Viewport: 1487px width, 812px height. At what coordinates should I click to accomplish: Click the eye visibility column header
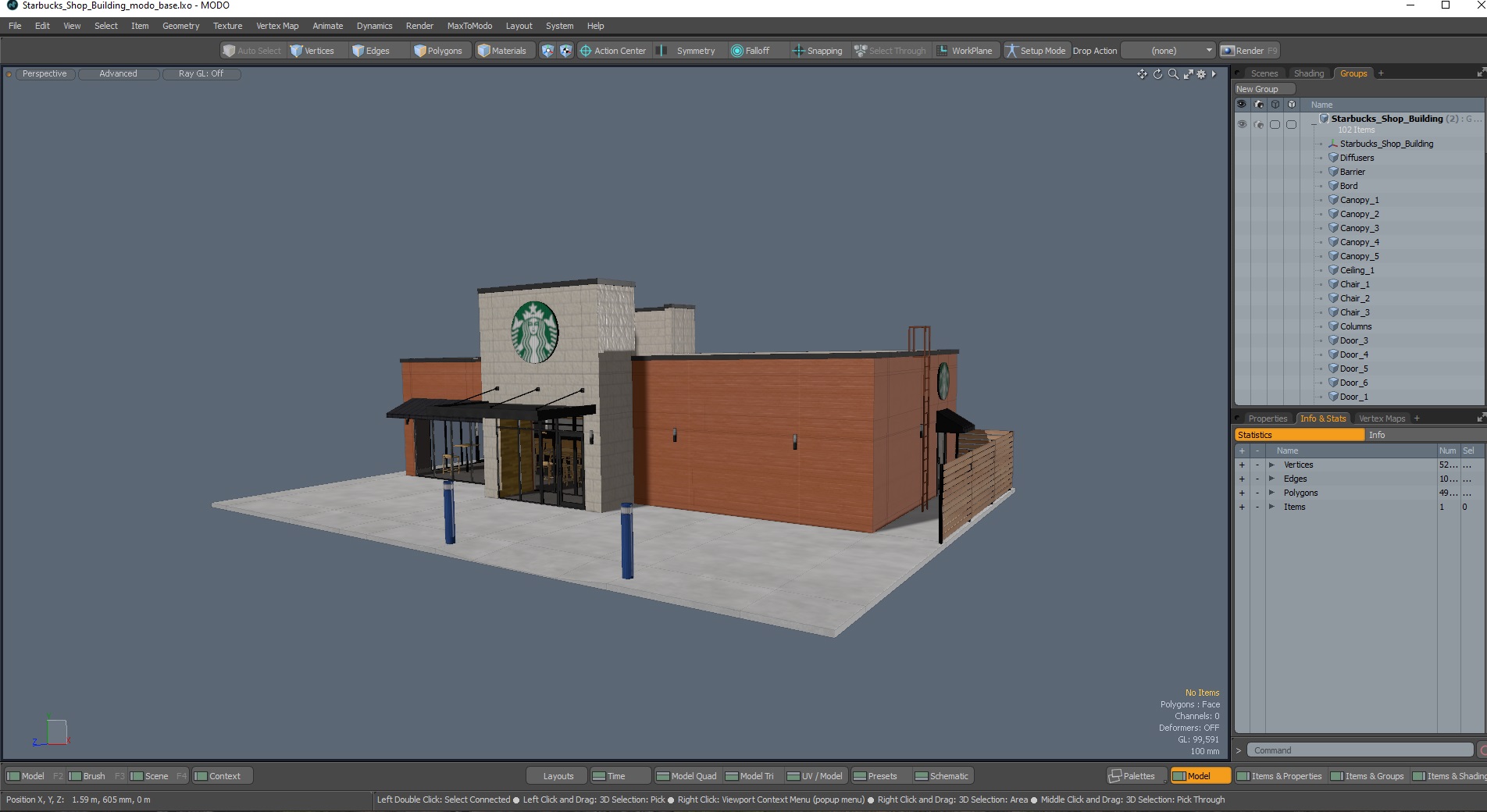coord(1241,104)
